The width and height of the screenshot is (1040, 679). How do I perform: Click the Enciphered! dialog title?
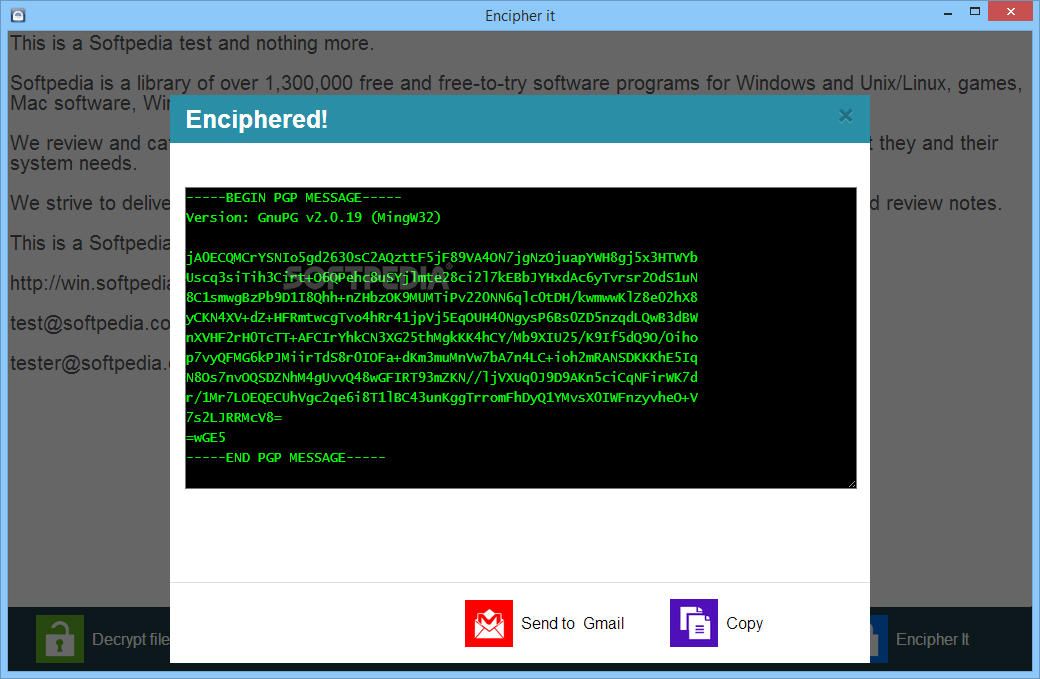click(257, 119)
